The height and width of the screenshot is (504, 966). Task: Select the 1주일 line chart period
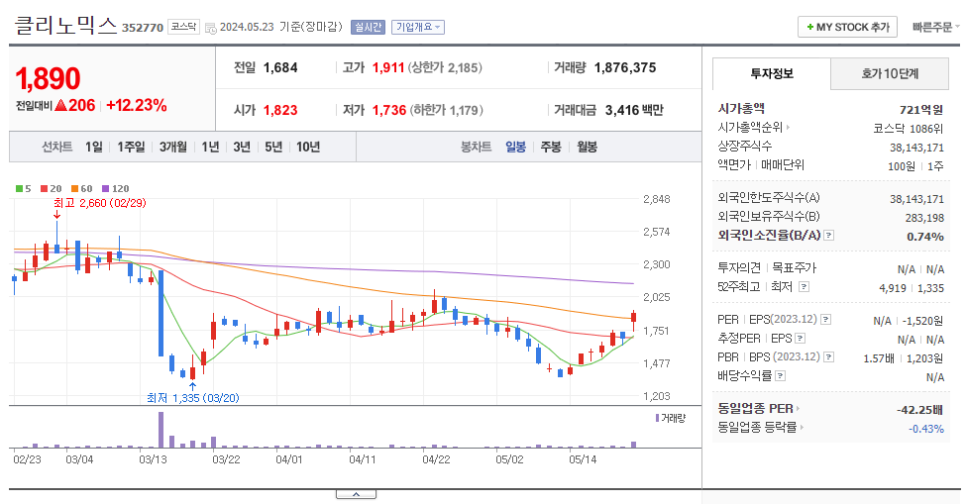coord(131,147)
